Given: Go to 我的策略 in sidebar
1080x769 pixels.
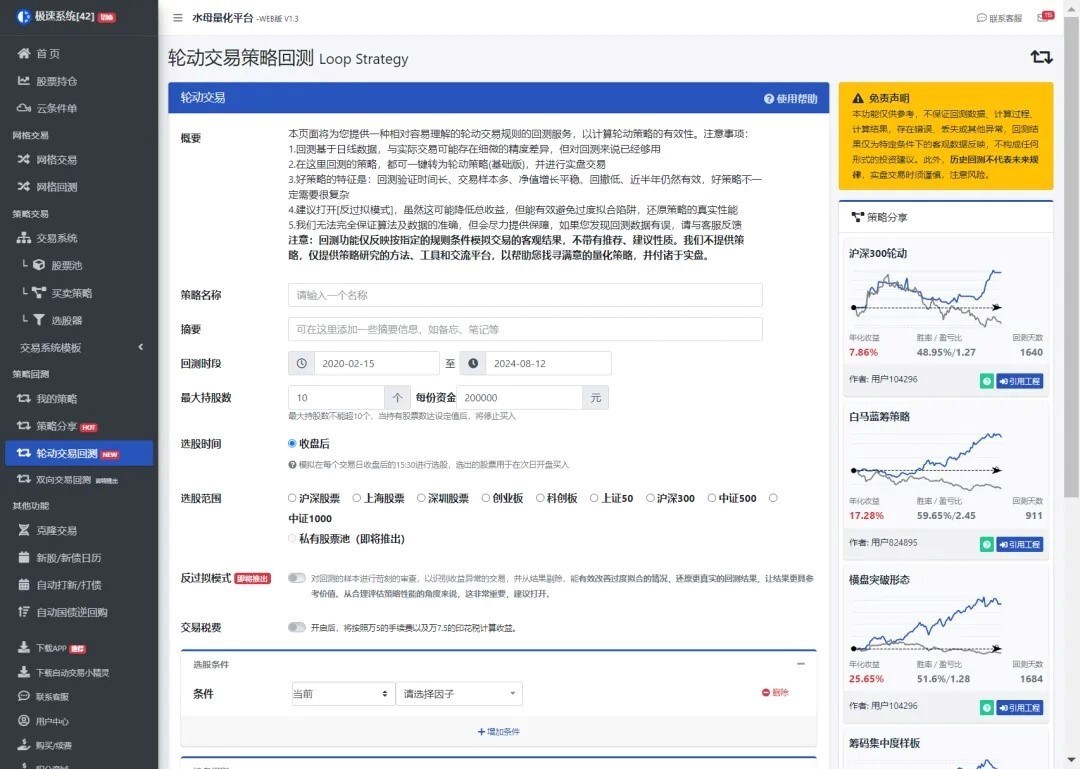Looking at the screenshot, I should 56,398.
